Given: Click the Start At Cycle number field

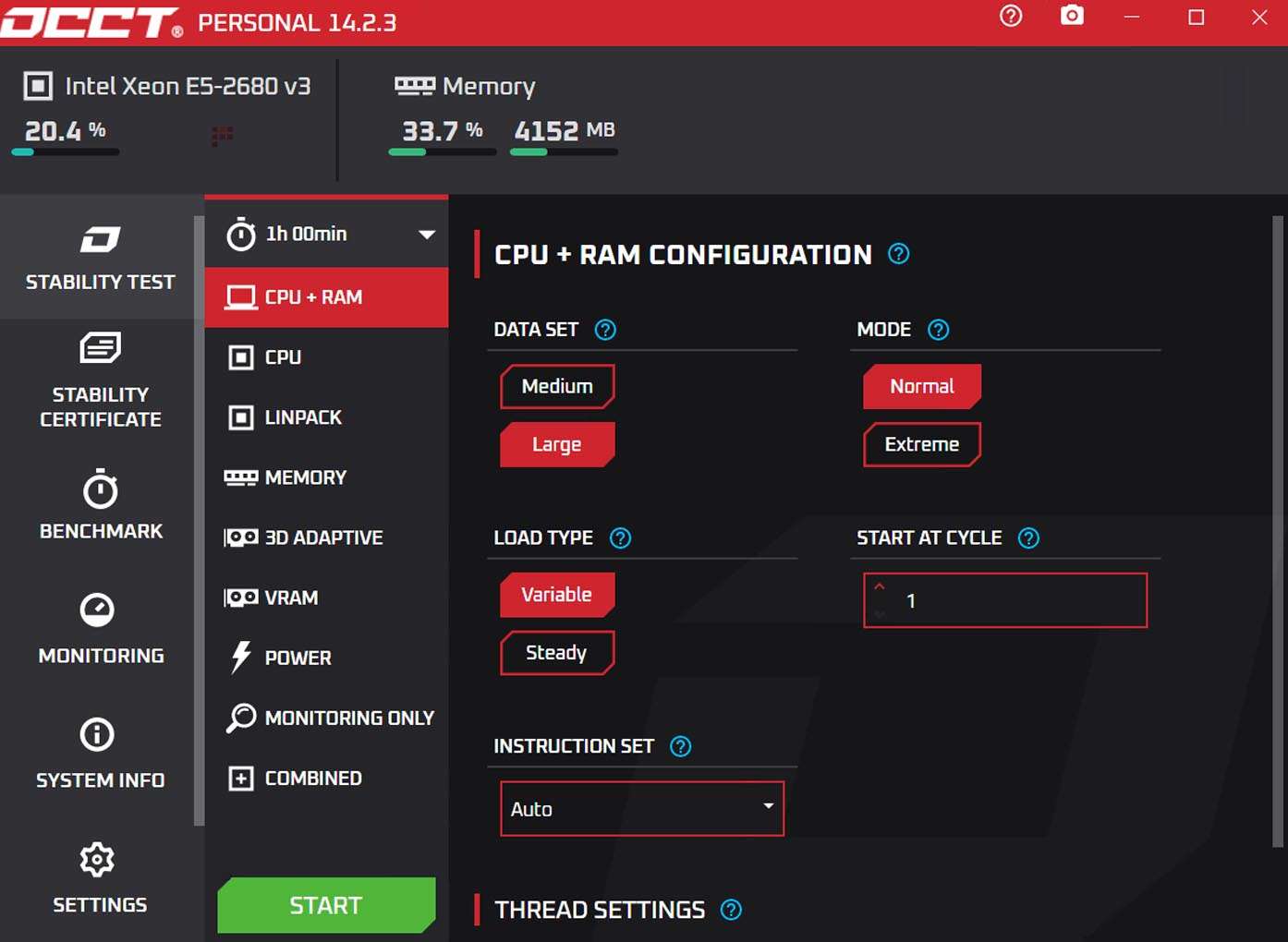Looking at the screenshot, I should (x=1016, y=601).
